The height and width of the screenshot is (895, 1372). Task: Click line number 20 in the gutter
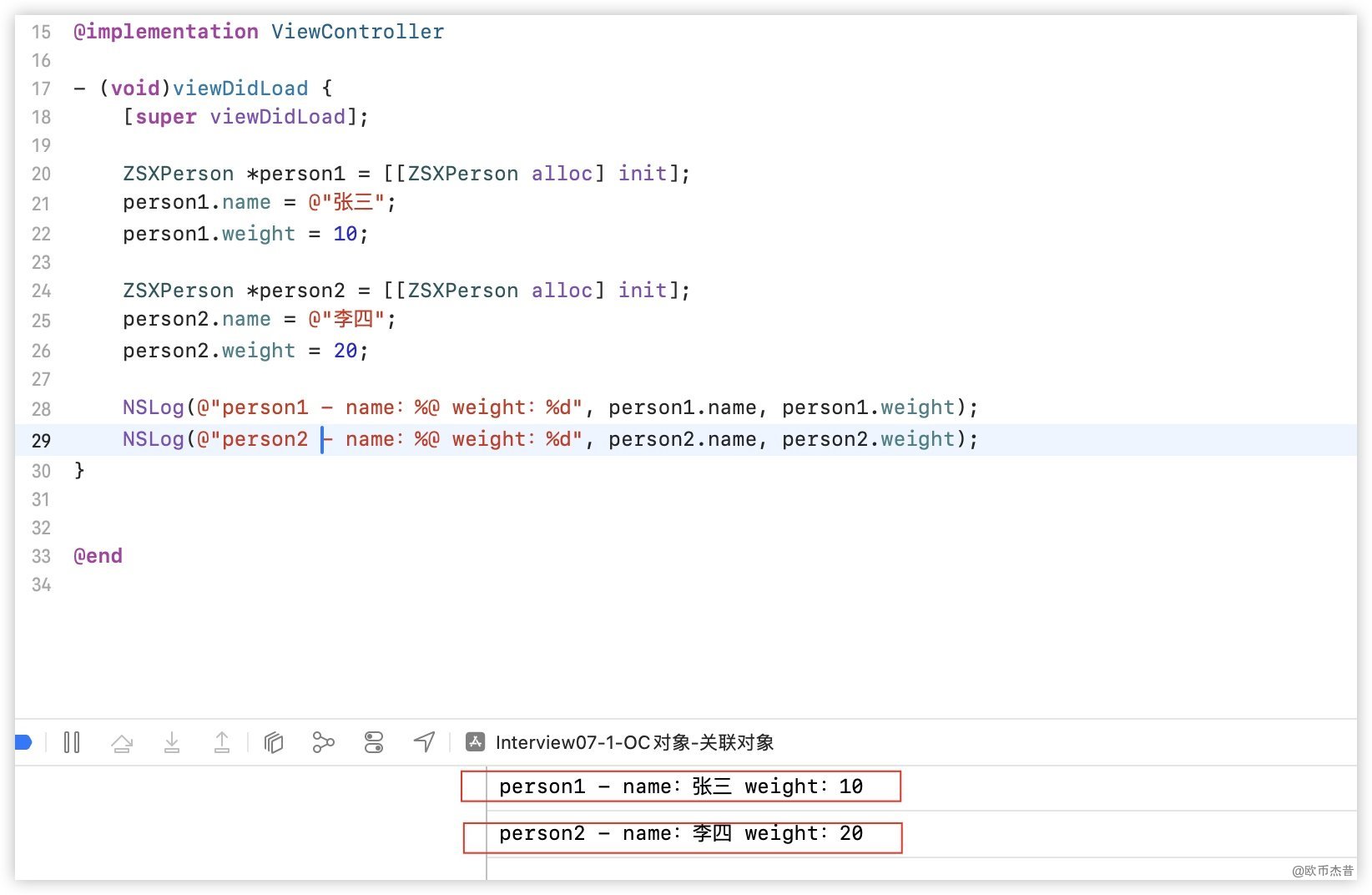[41, 174]
